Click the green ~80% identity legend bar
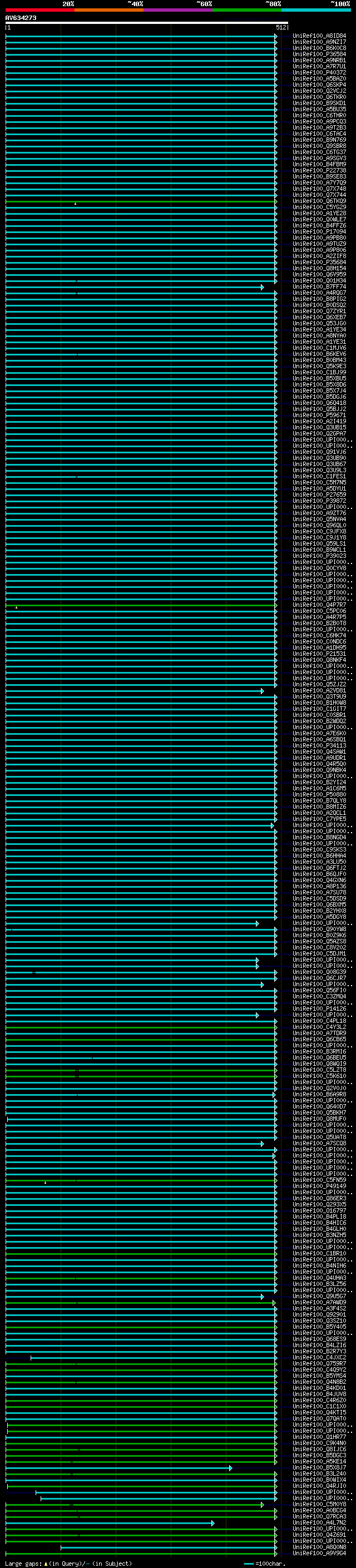Screen dimensions: 356x1568 coord(247,10)
